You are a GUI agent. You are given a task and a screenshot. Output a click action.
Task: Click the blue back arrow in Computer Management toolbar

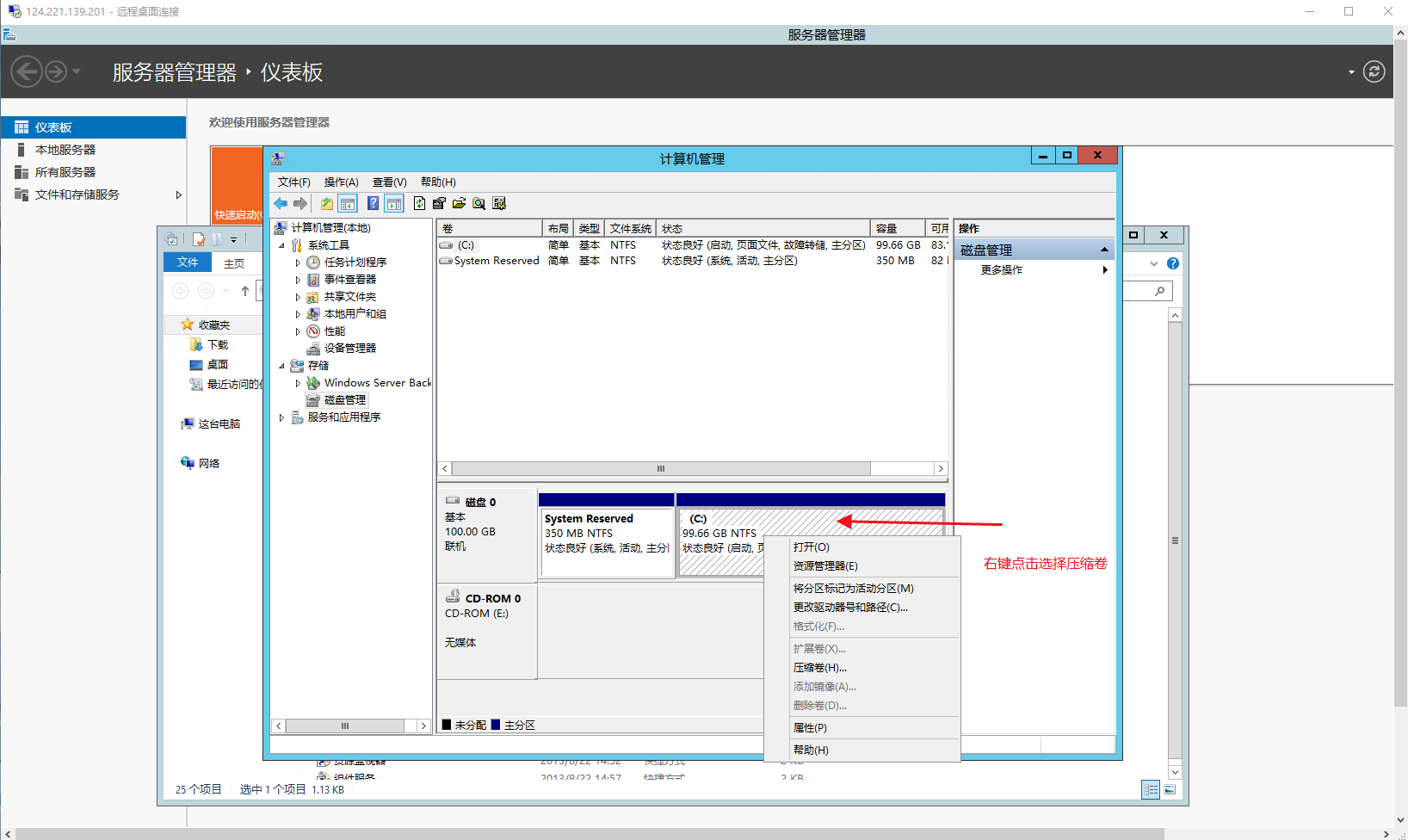point(281,204)
